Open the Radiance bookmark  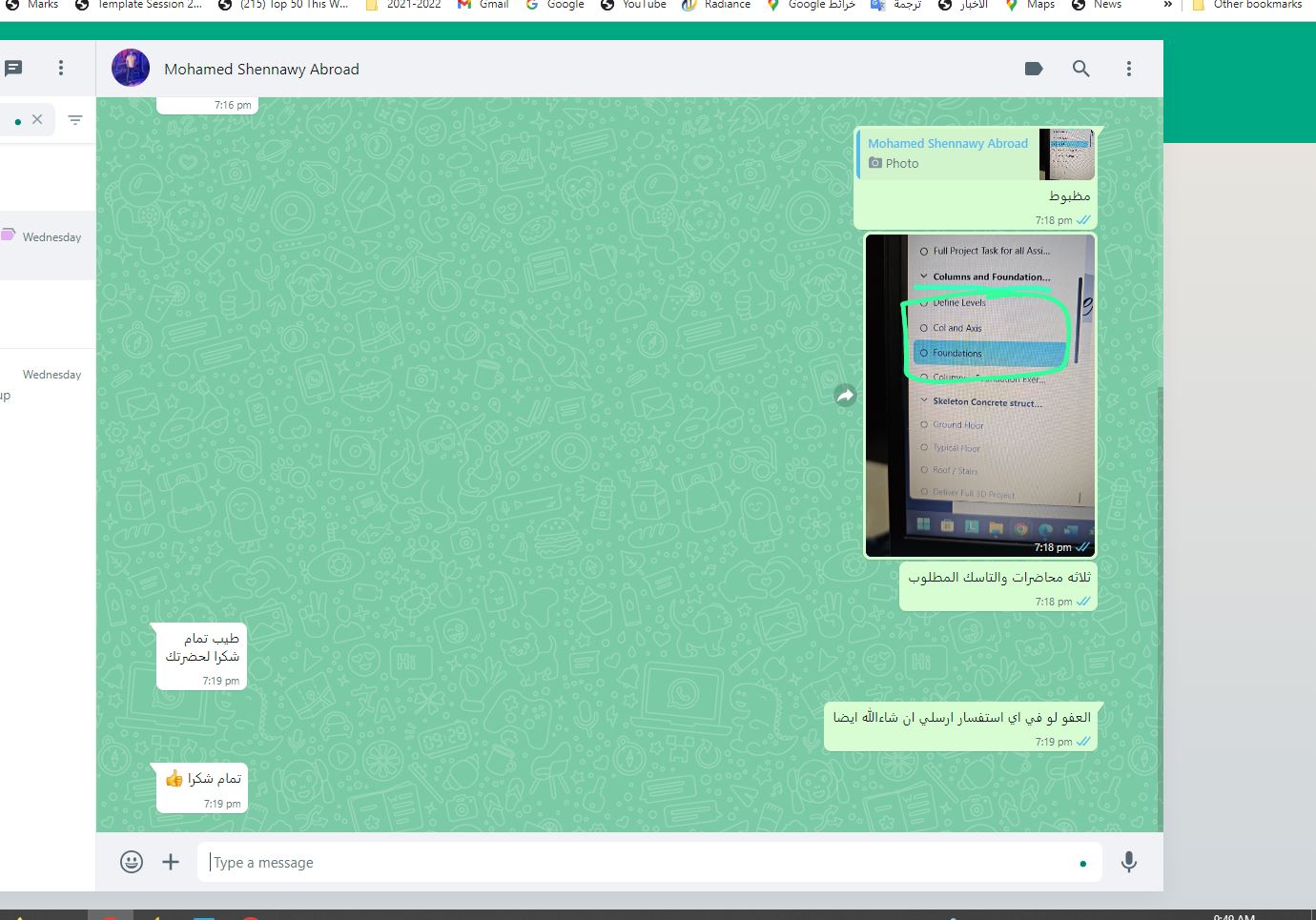pyautogui.click(x=717, y=5)
